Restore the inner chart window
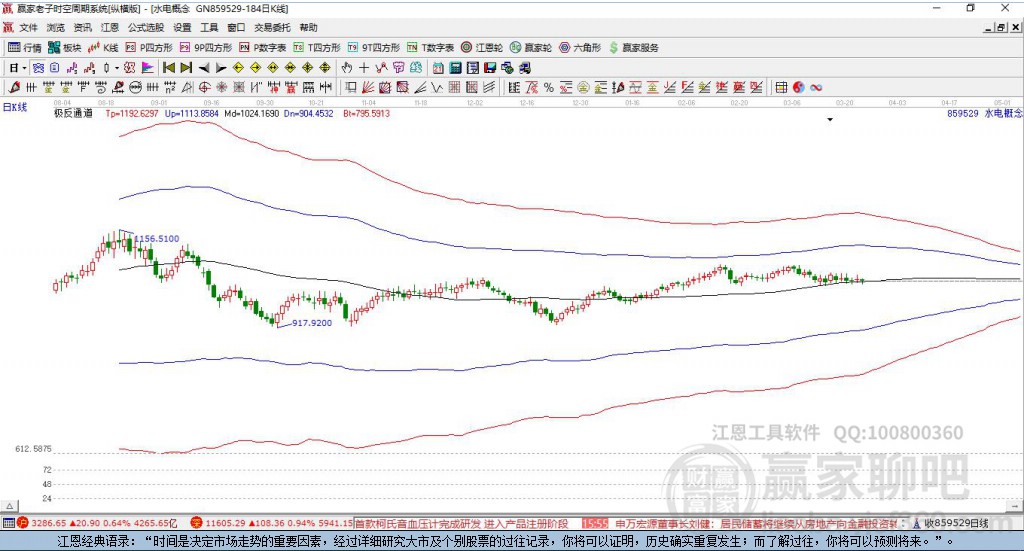Viewport: 1024px width, 551px height. coord(1000,27)
